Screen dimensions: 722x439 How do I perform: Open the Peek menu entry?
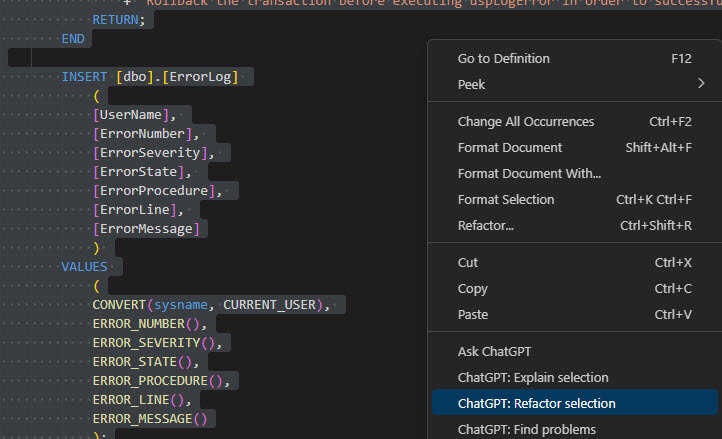point(472,85)
